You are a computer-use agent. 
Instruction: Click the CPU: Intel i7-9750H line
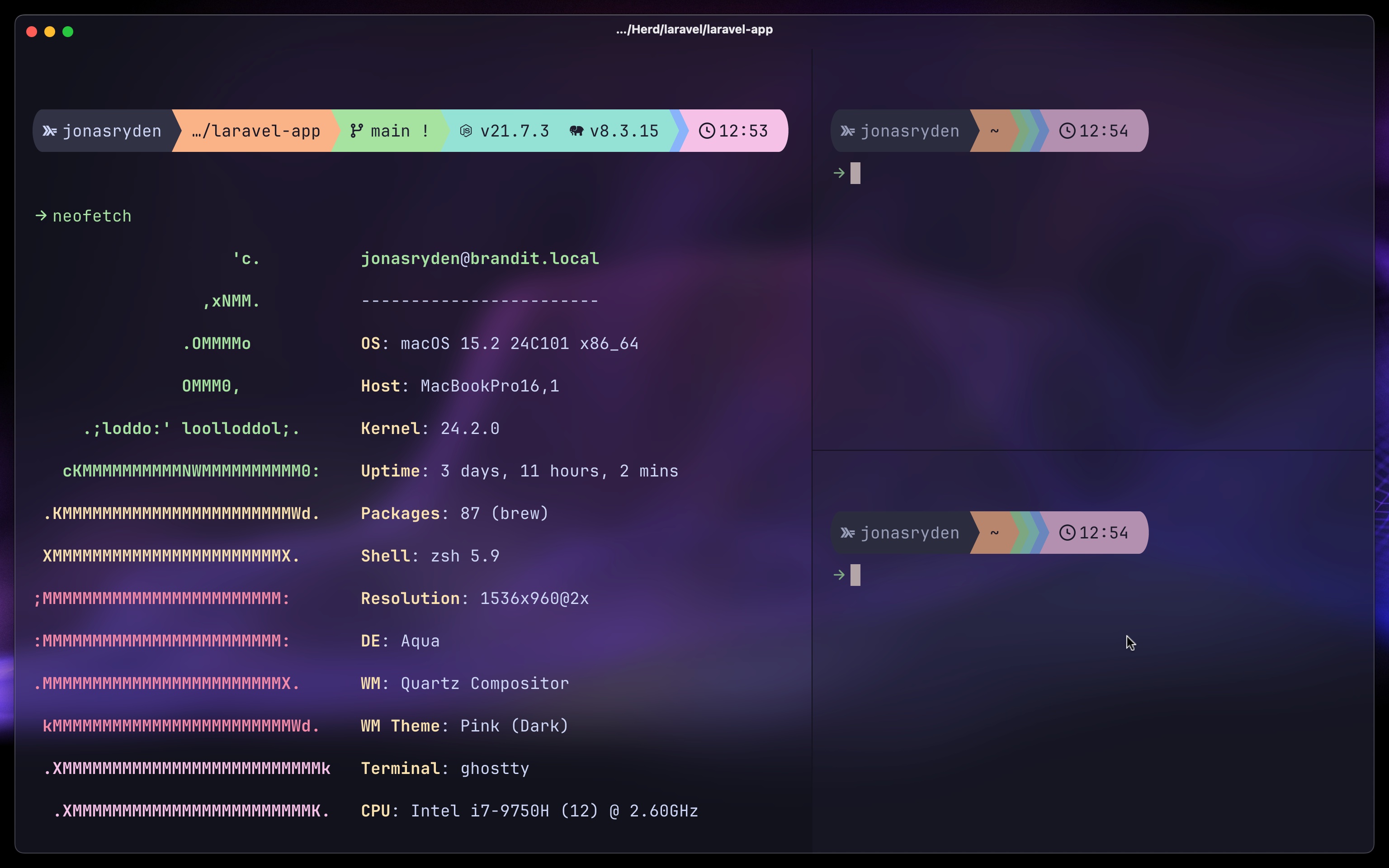click(529, 811)
